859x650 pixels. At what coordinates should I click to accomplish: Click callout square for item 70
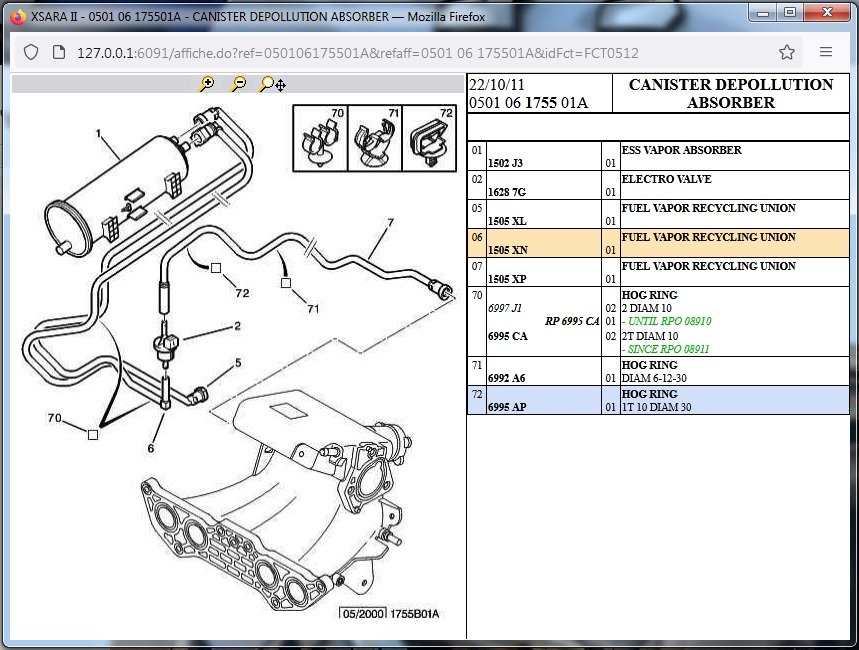[93, 435]
